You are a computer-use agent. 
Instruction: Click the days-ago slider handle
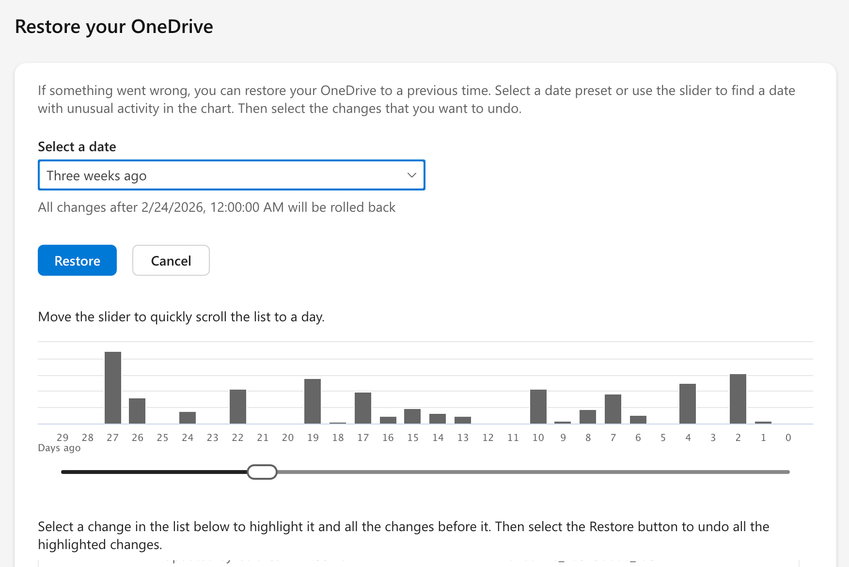pyautogui.click(x=262, y=471)
